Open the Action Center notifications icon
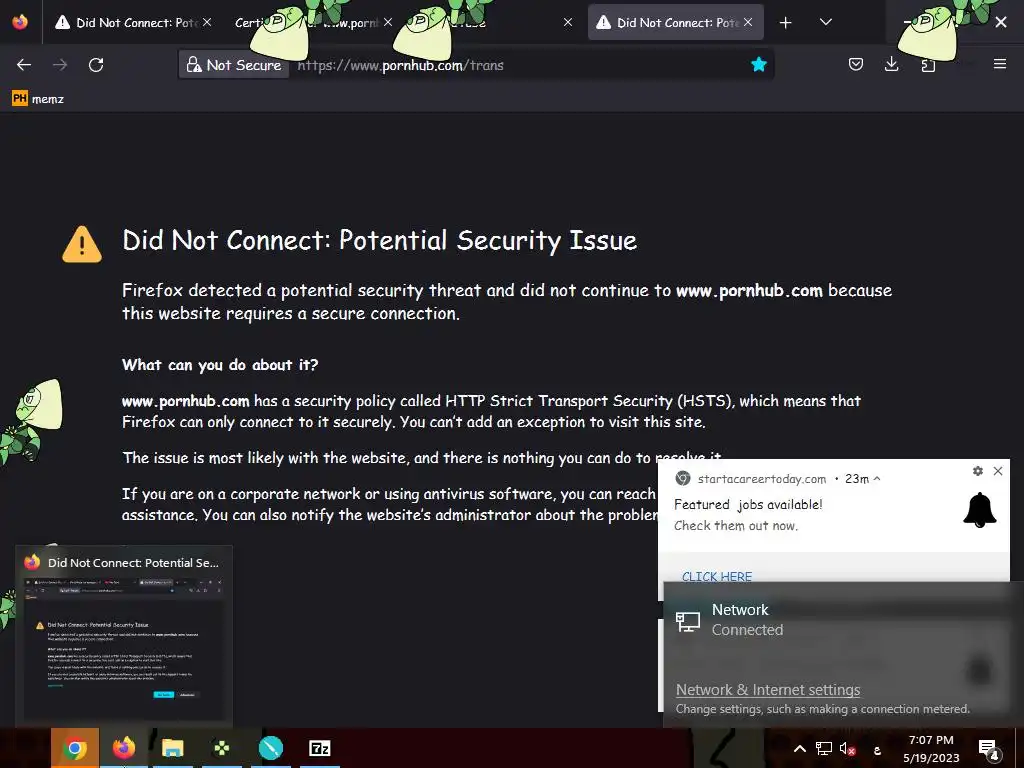 pyautogui.click(x=989, y=749)
